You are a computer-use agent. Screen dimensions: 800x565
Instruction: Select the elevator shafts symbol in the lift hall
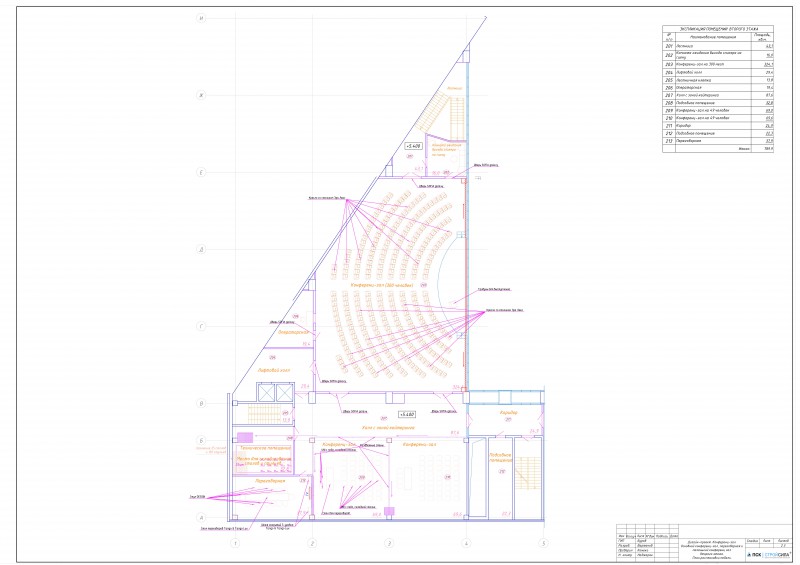276,392
